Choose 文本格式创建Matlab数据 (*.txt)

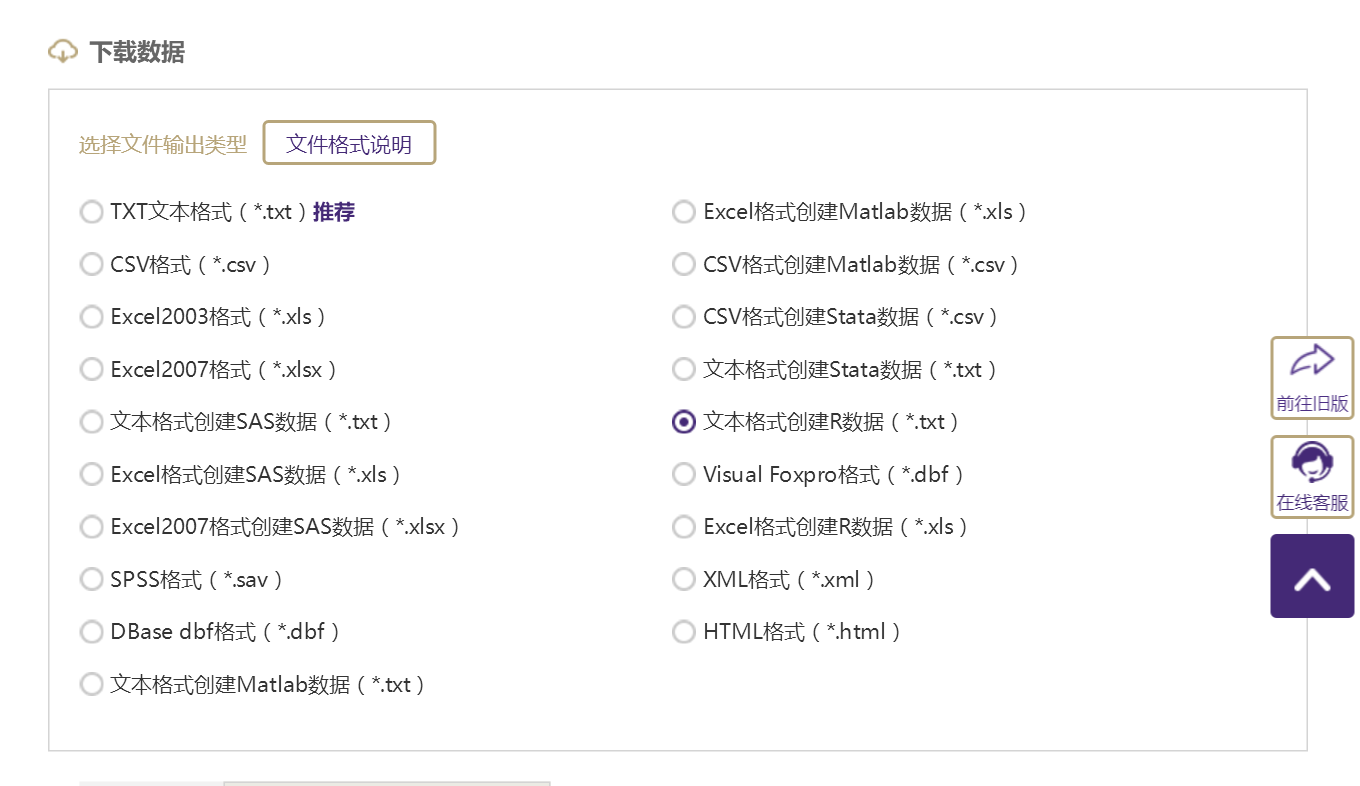[x=91, y=684]
